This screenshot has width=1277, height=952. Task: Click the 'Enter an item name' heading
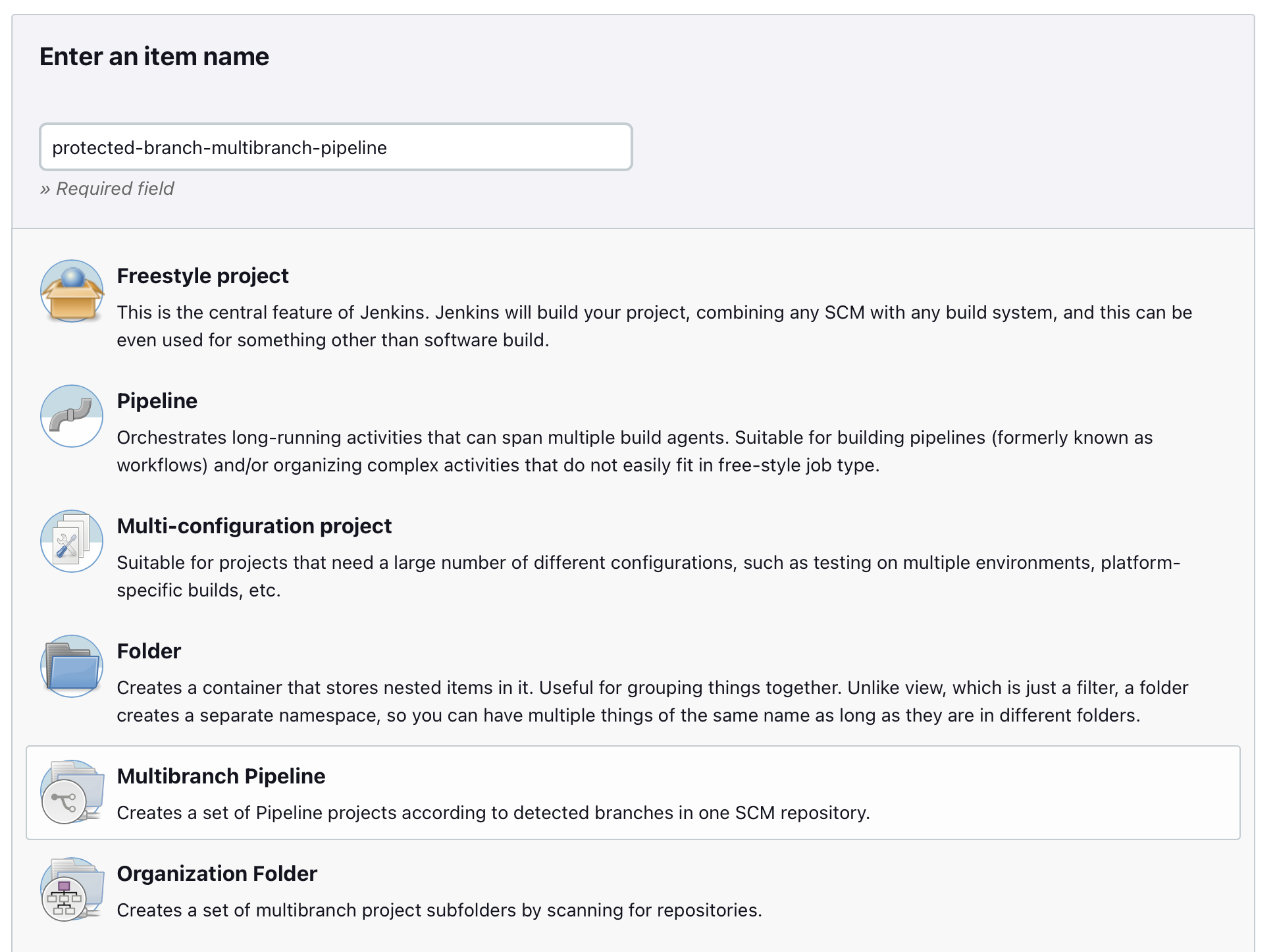pos(154,57)
